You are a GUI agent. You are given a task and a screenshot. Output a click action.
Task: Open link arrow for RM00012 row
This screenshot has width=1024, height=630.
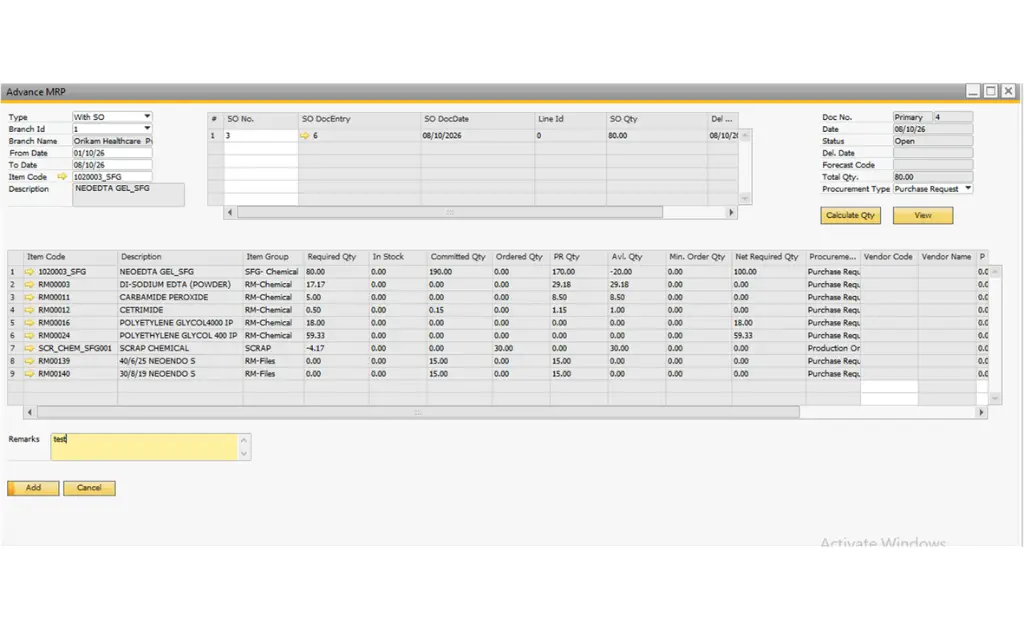pos(29,310)
